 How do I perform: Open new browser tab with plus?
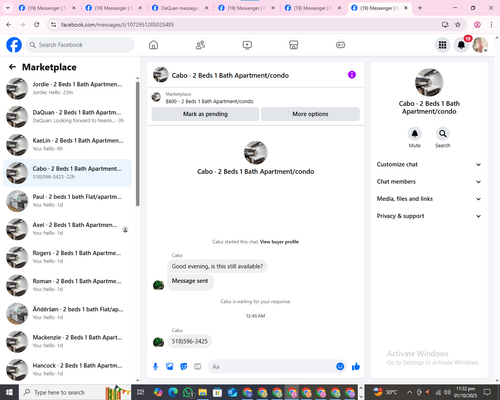(x=420, y=8)
